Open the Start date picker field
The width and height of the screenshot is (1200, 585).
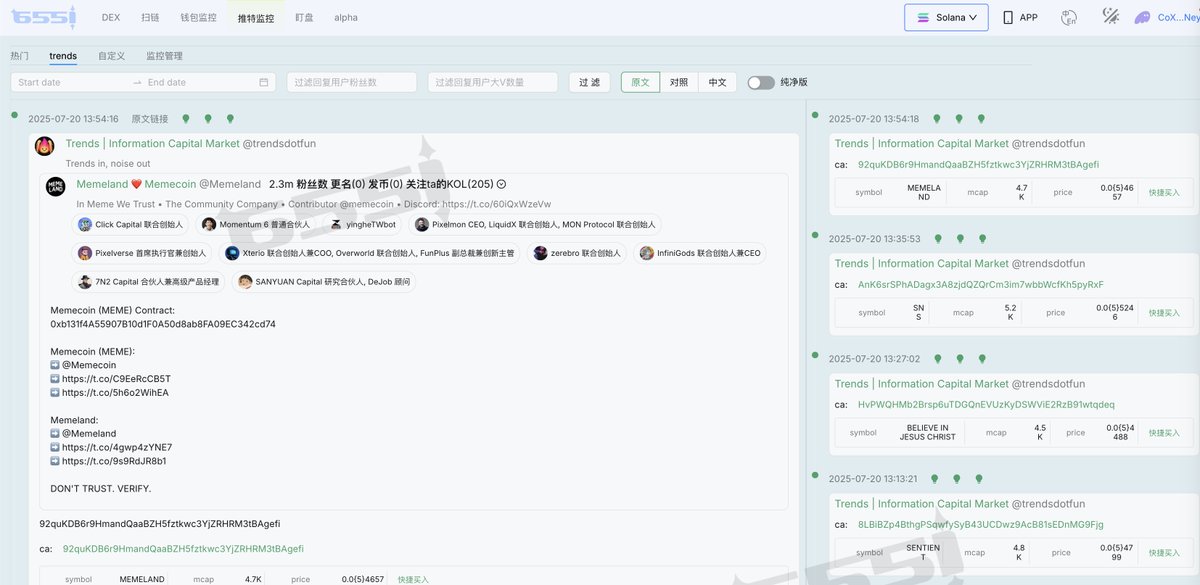(70, 82)
